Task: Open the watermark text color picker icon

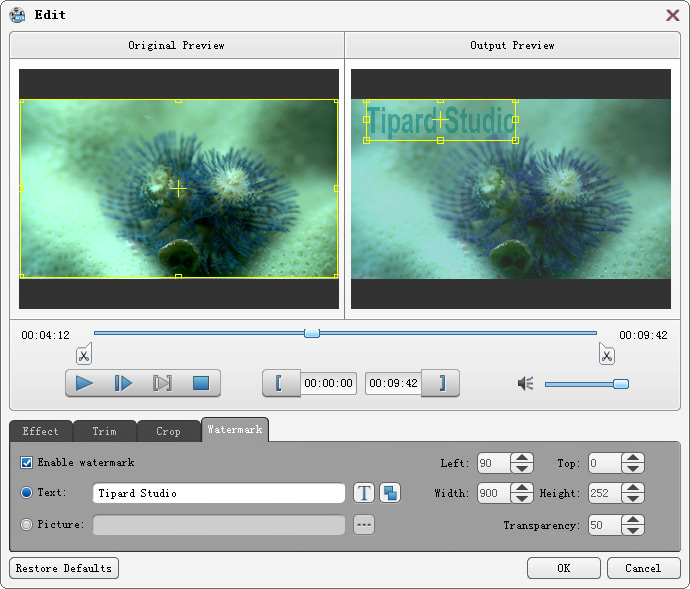Action: pos(390,493)
